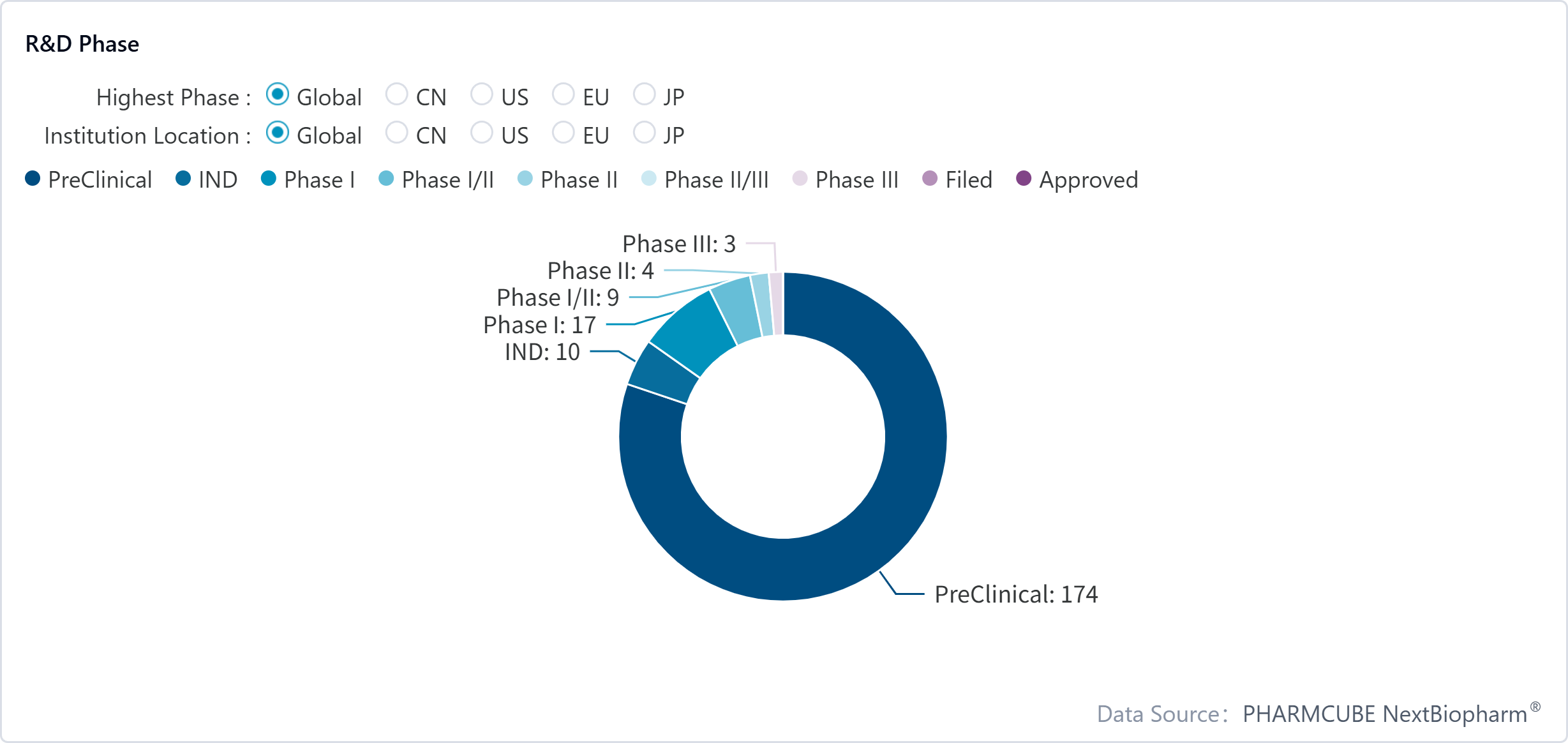1568x743 pixels.
Task: Choose US under Highest Phase
Action: click(x=481, y=94)
